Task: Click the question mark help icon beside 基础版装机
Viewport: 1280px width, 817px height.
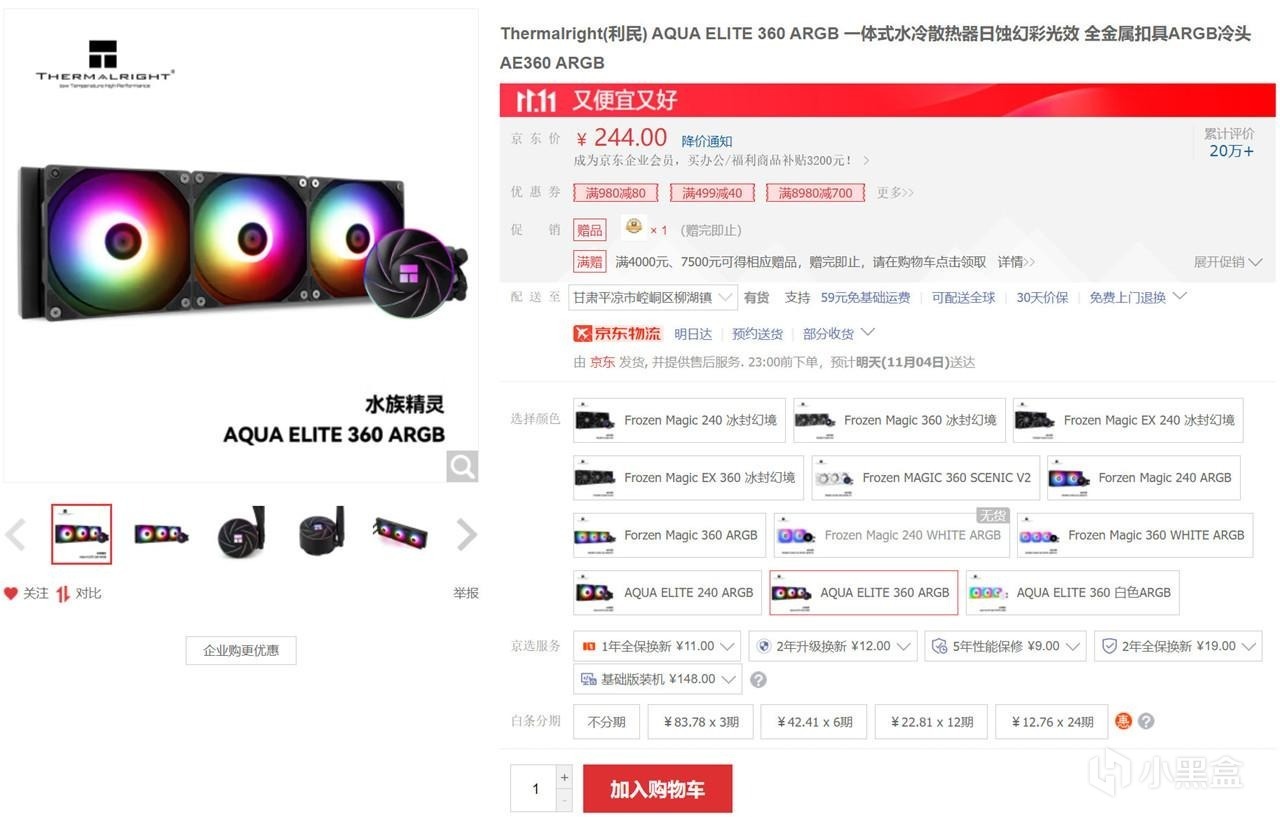Action: coord(759,680)
